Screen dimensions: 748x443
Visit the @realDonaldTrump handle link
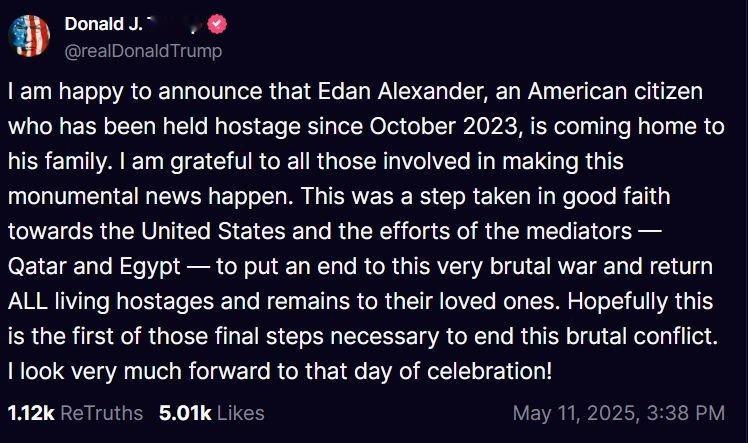click(x=143, y=51)
